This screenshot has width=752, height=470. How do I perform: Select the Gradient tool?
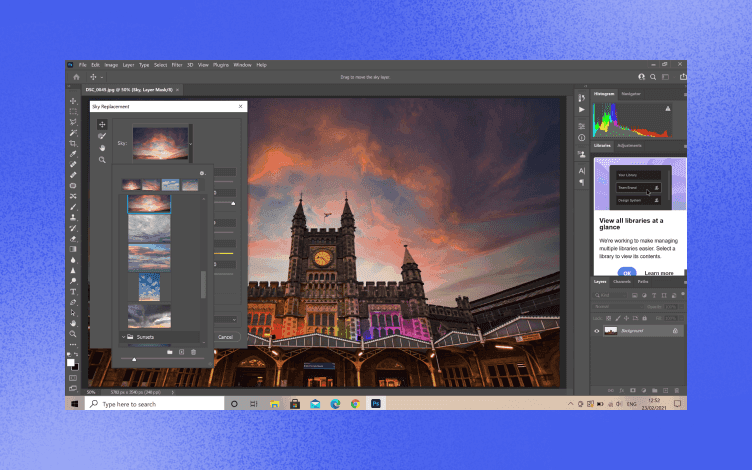(x=73, y=249)
